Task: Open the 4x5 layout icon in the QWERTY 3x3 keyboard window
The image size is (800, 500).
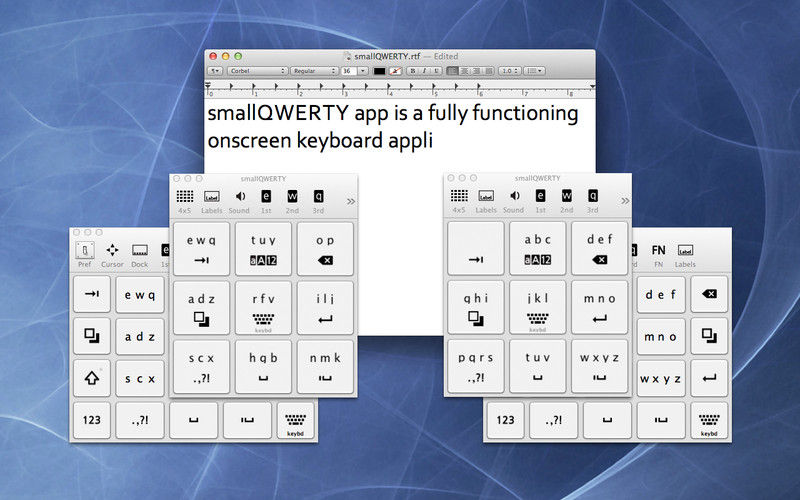Action: (185, 196)
